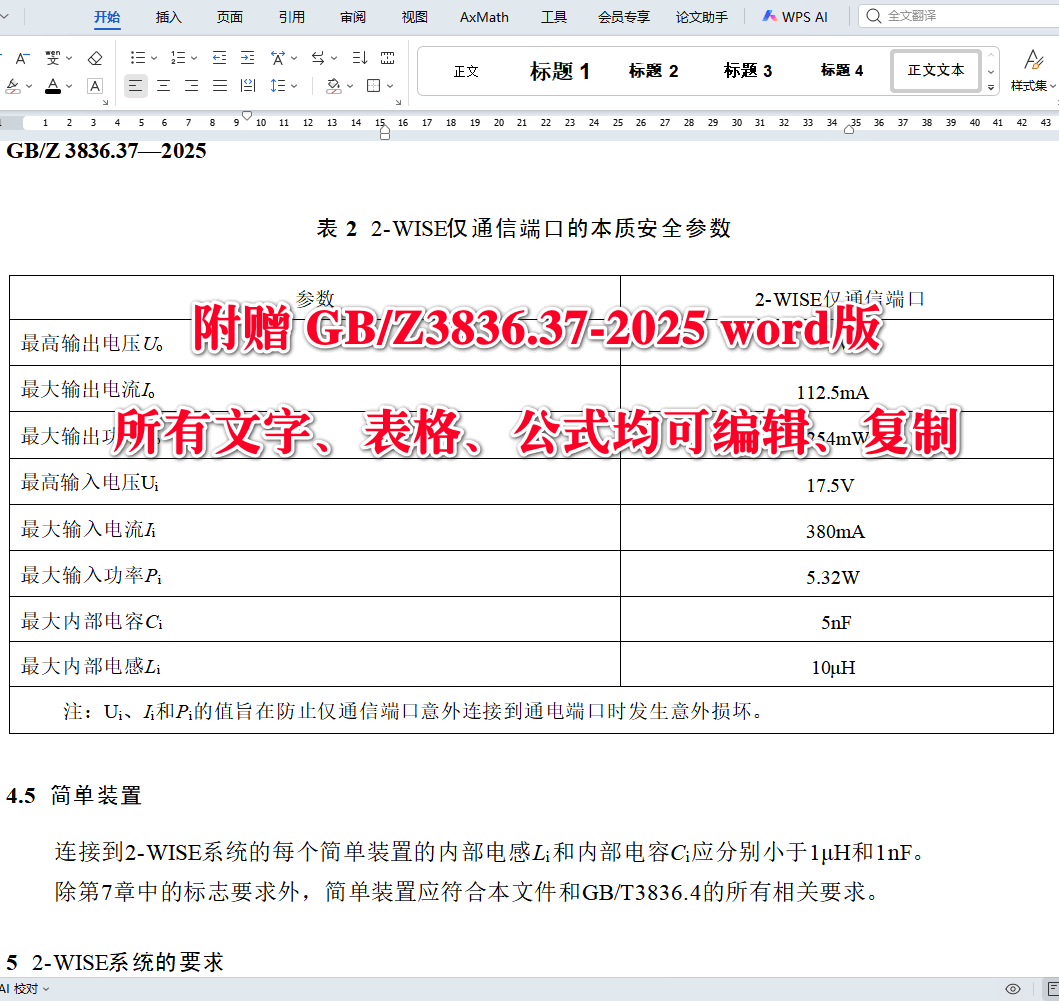Expand the bullet list dropdown arrow
The width and height of the screenshot is (1059, 1001).
click(x=154, y=59)
